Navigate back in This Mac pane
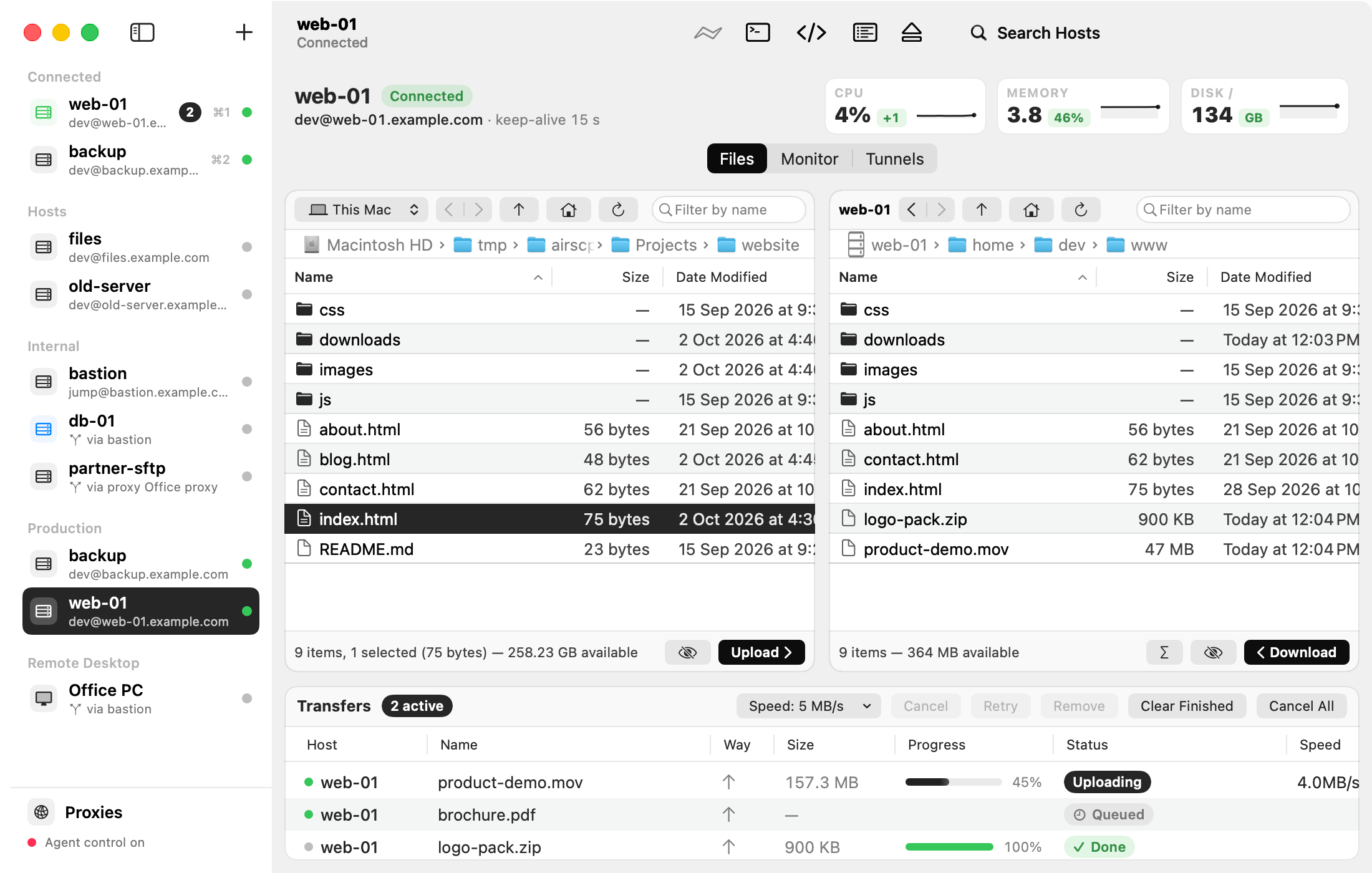Image resolution: width=1372 pixels, height=873 pixels. point(450,210)
